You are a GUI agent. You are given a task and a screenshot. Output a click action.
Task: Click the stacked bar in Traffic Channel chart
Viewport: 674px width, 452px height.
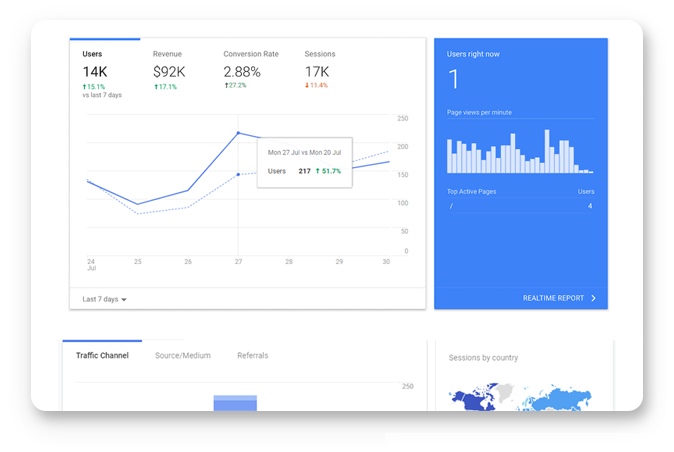pyautogui.click(x=235, y=402)
